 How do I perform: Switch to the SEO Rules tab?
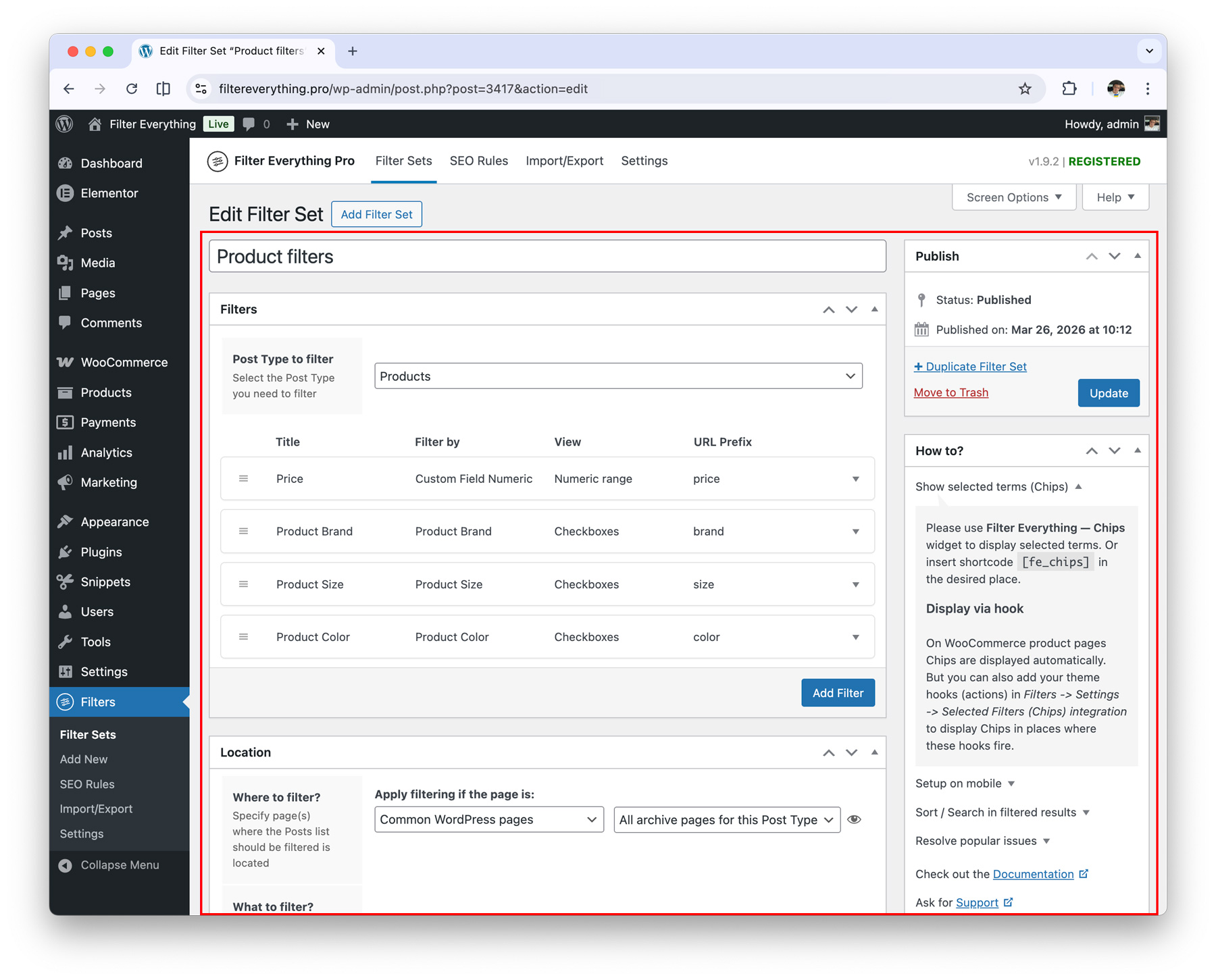point(478,161)
